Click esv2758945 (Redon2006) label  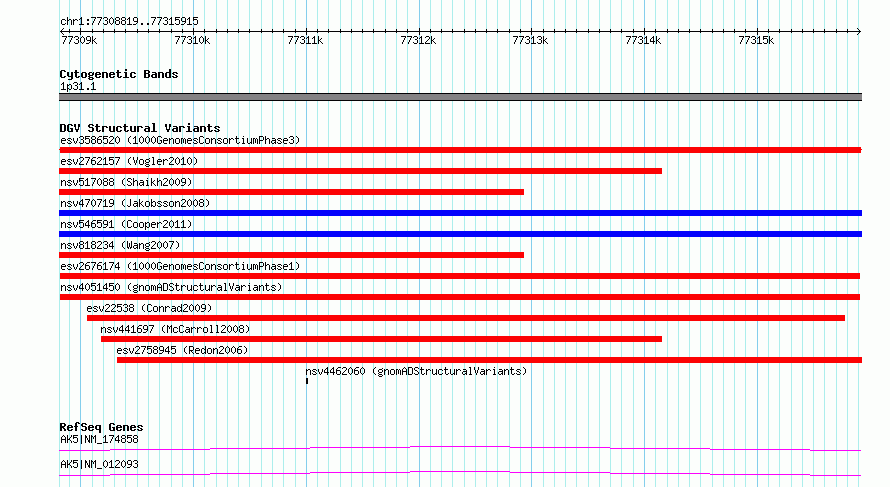pos(182,350)
